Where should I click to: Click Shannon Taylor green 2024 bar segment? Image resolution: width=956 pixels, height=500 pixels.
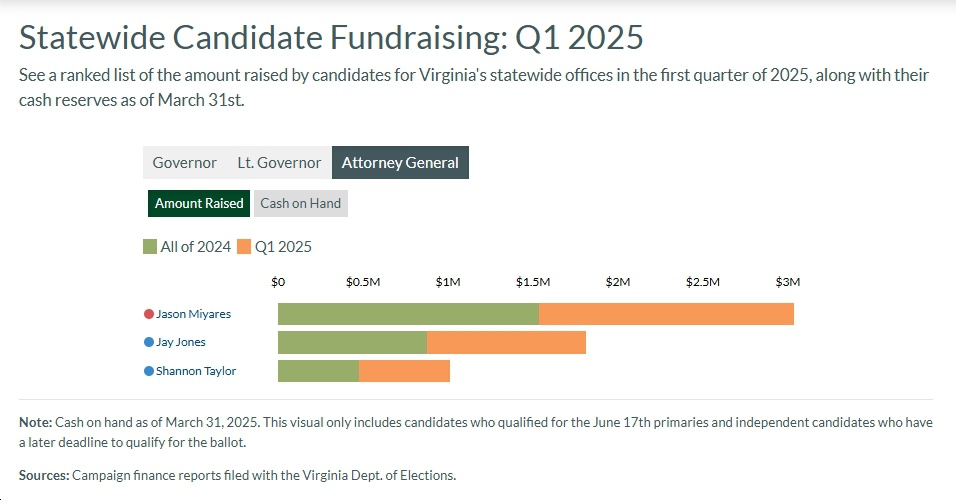(318, 371)
